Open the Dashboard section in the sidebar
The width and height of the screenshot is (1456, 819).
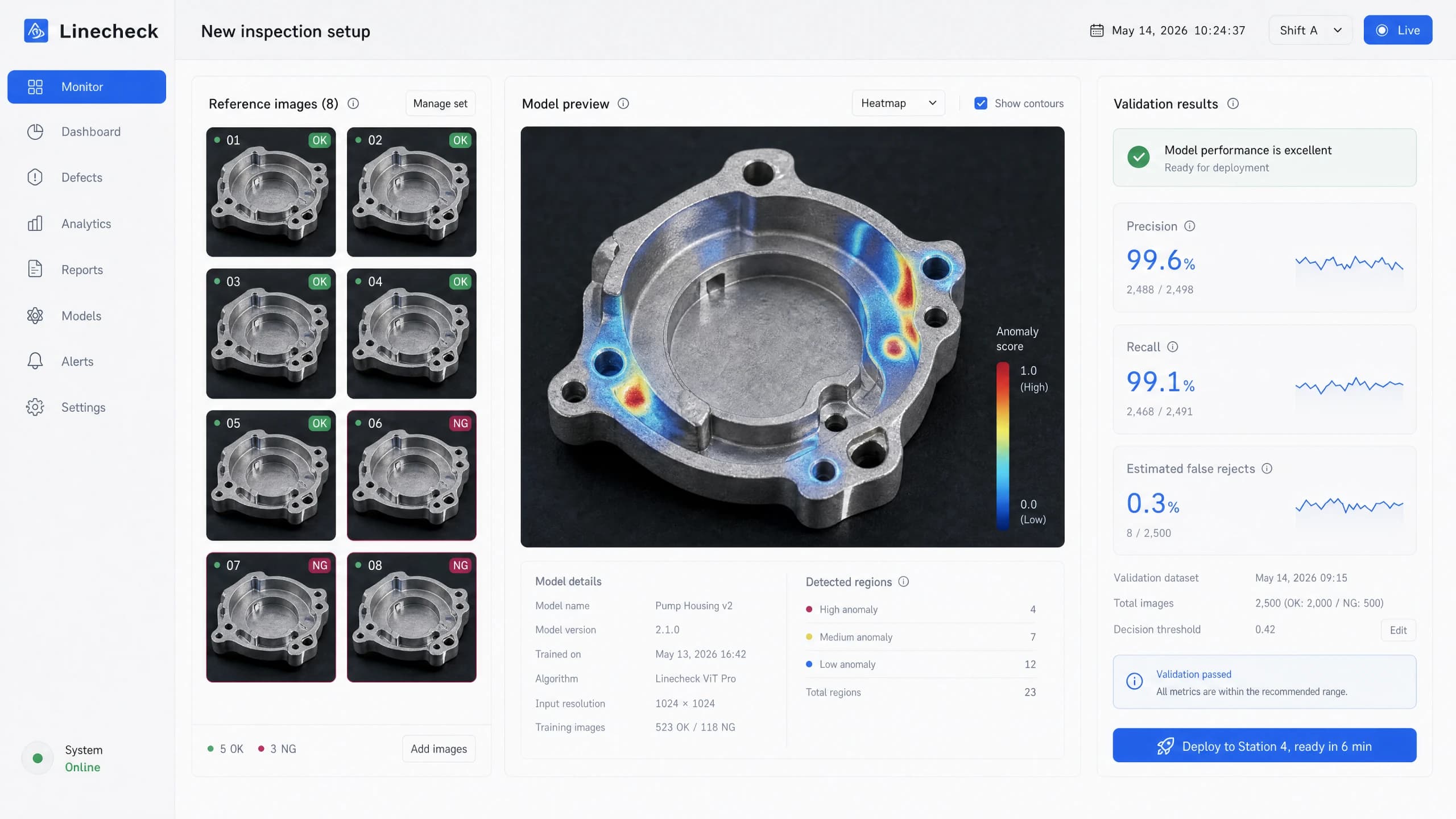[x=86, y=132]
